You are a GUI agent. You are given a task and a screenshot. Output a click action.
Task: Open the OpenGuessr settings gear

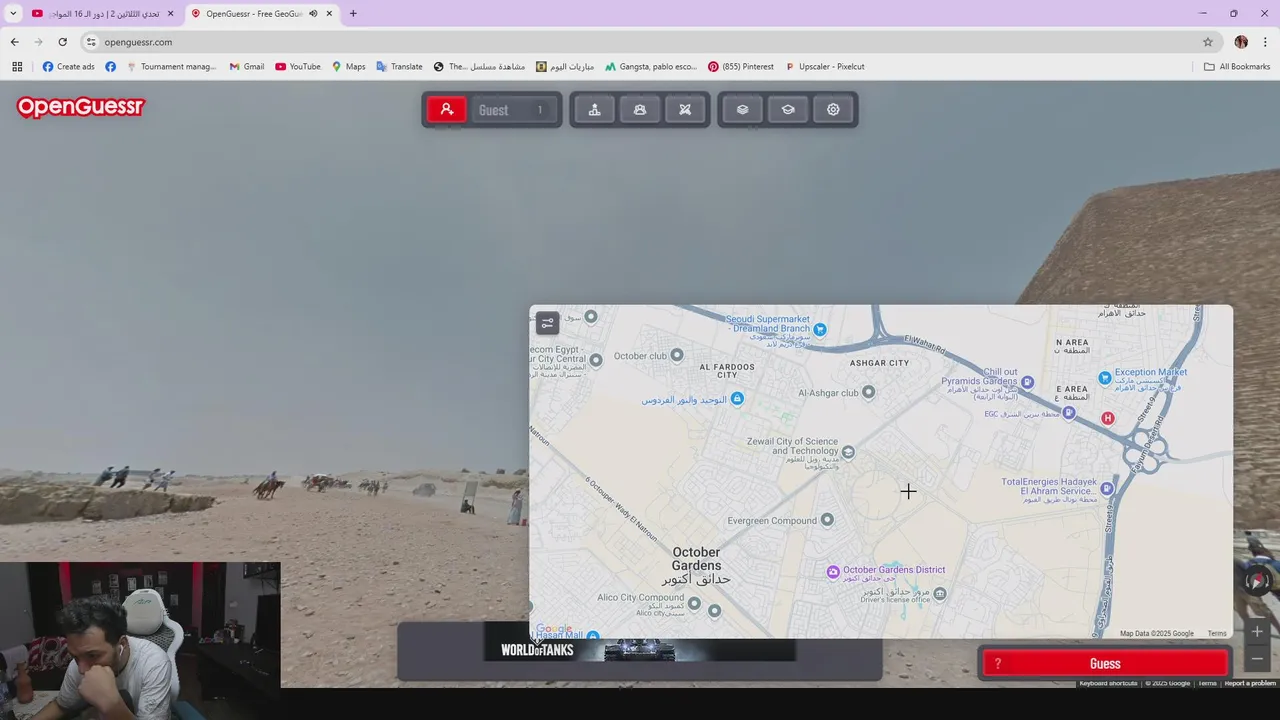[833, 110]
